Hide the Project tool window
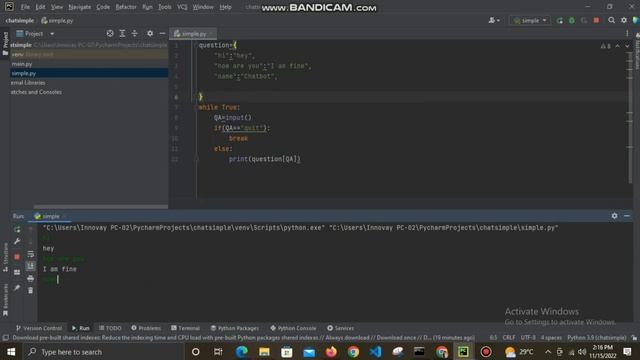640x360 pixels. tap(162, 33)
